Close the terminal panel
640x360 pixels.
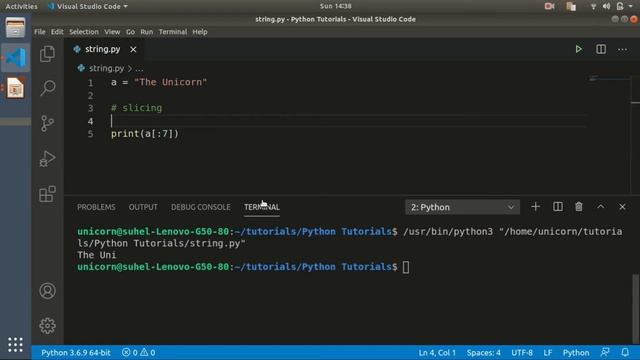[x=622, y=207]
